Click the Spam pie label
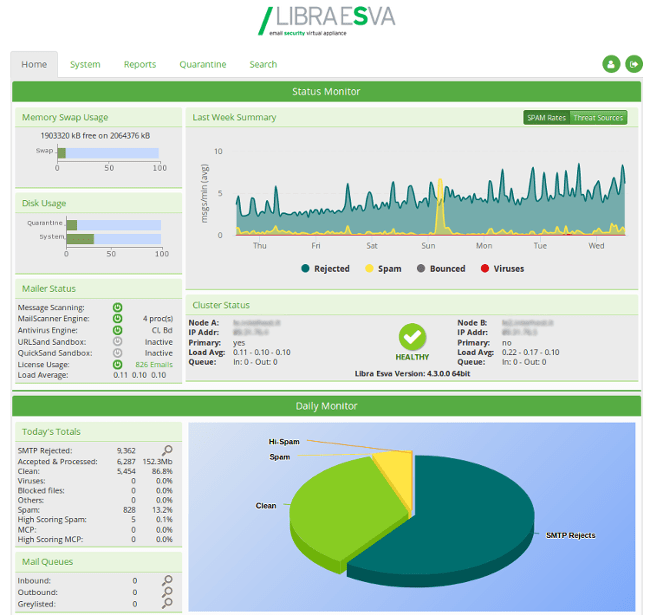650x615 pixels. pos(280,457)
